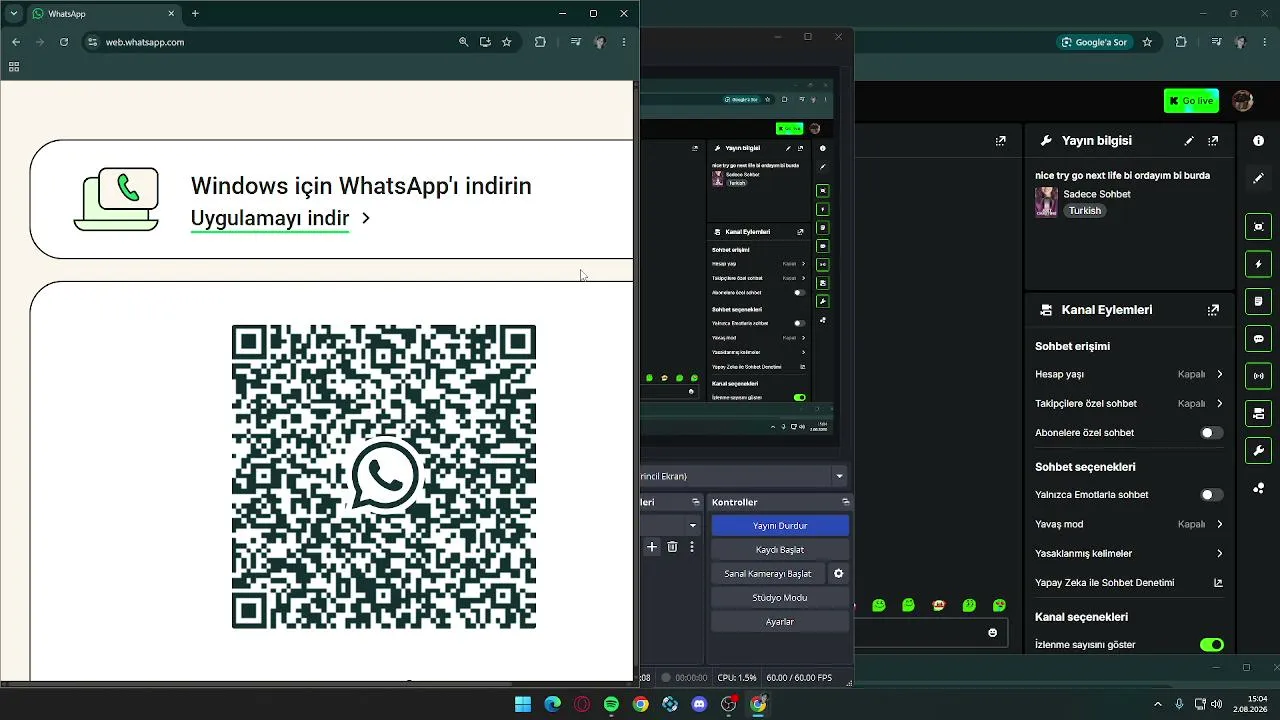
Task: Open the emoji picker in Kick chat input
Action: [992, 632]
